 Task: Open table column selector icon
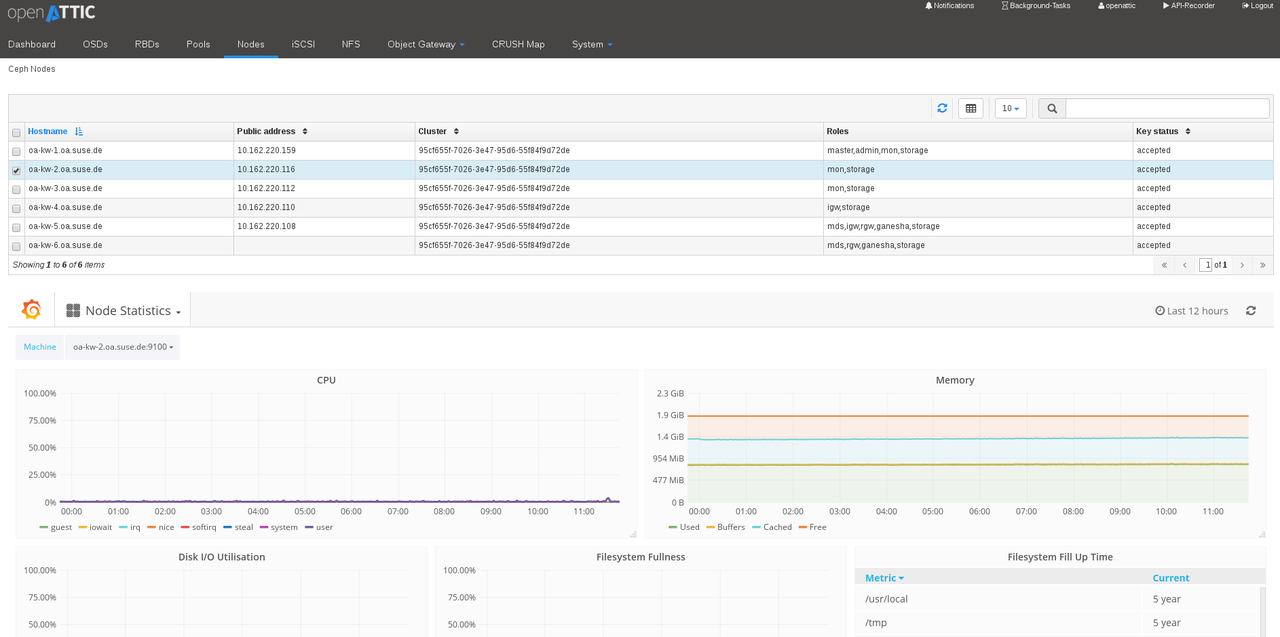[x=970, y=108]
